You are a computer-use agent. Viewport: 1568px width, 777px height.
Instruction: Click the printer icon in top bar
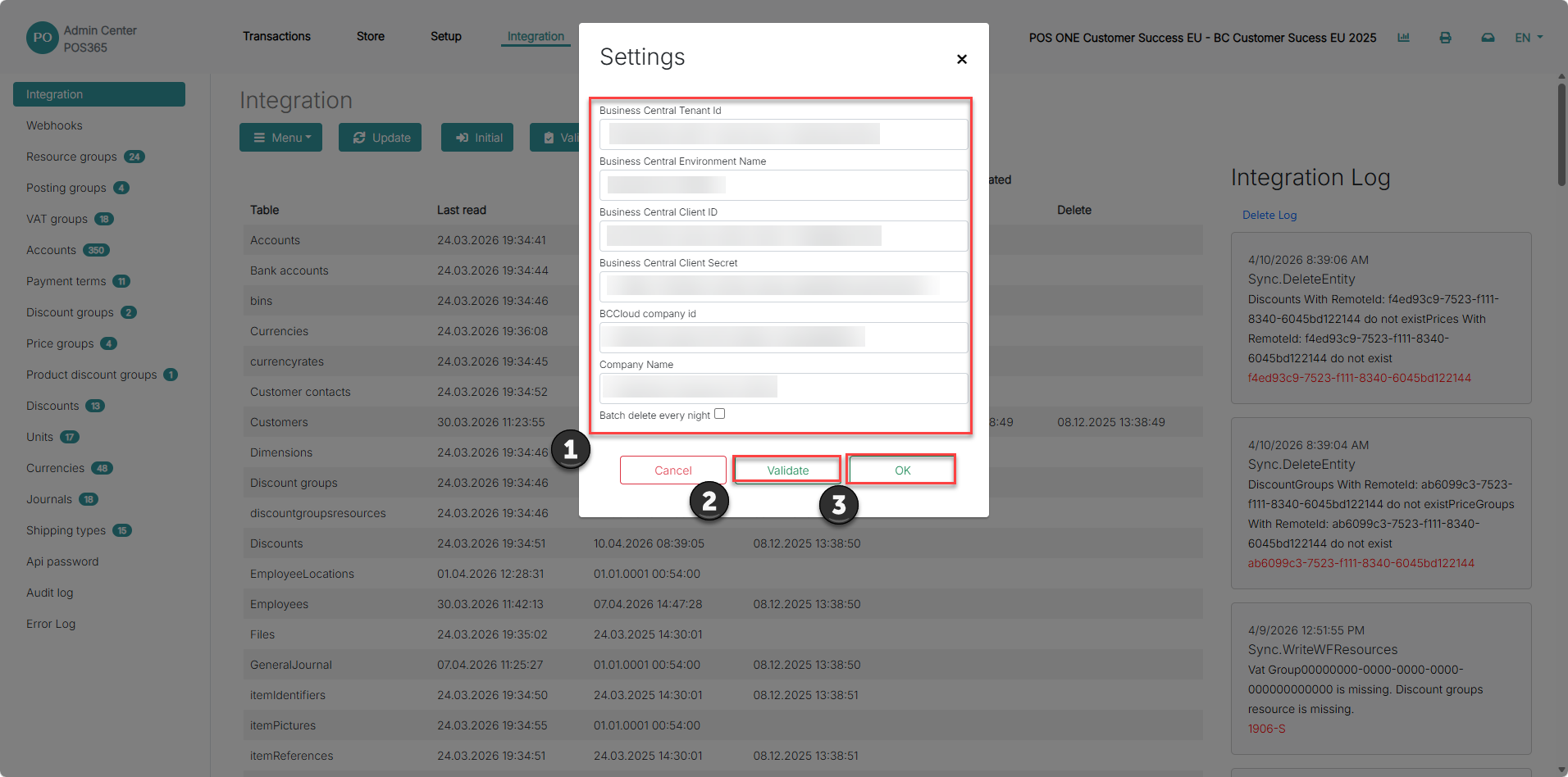[x=1446, y=38]
